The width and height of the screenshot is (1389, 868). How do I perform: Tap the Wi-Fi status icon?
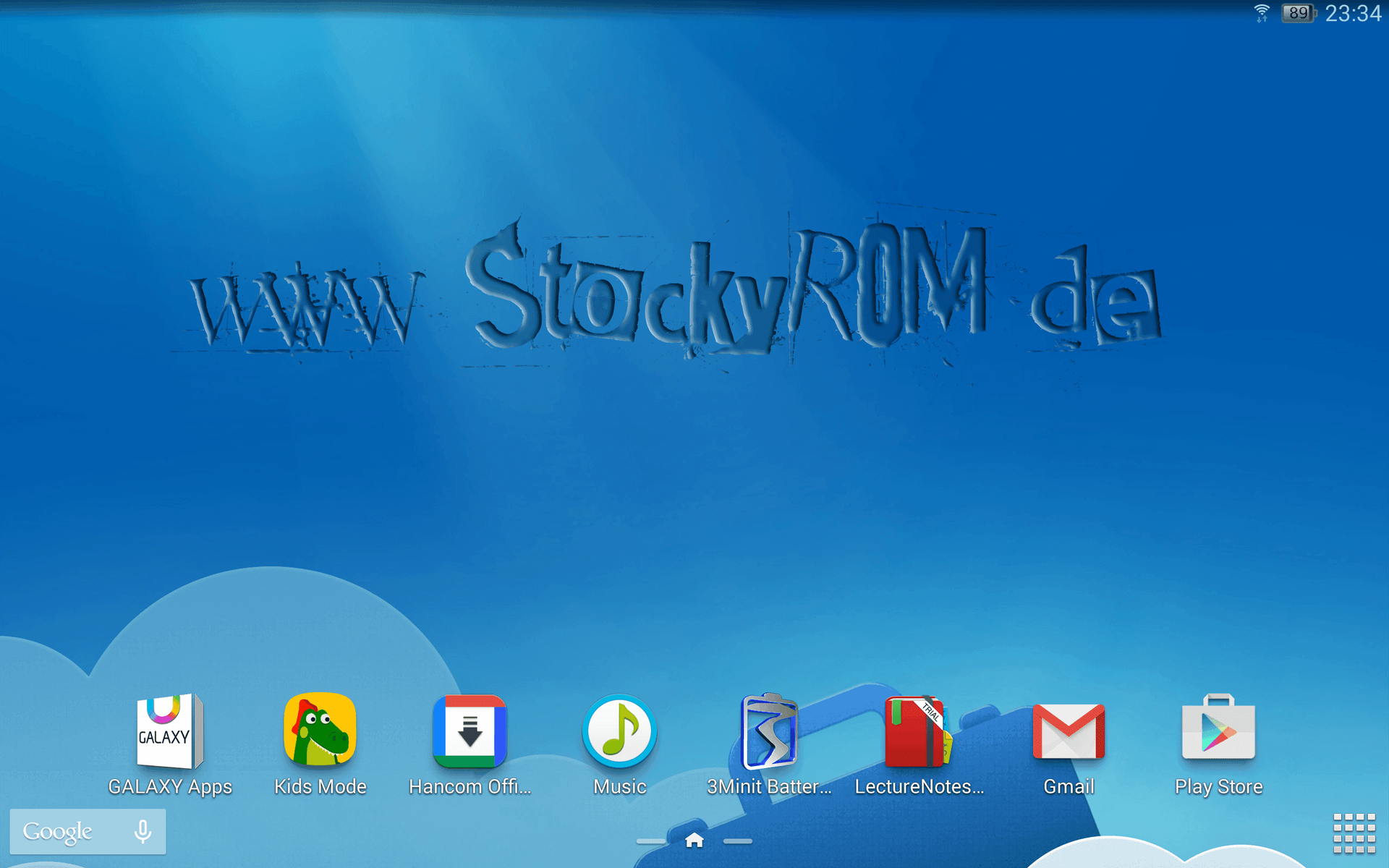[x=1262, y=13]
